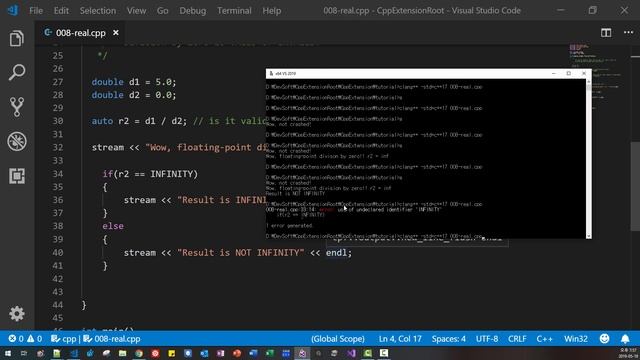This screenshot has height=360, width=640.
Task: Click the VS Code logo in the title bar
Action: (x=13, y=10)
